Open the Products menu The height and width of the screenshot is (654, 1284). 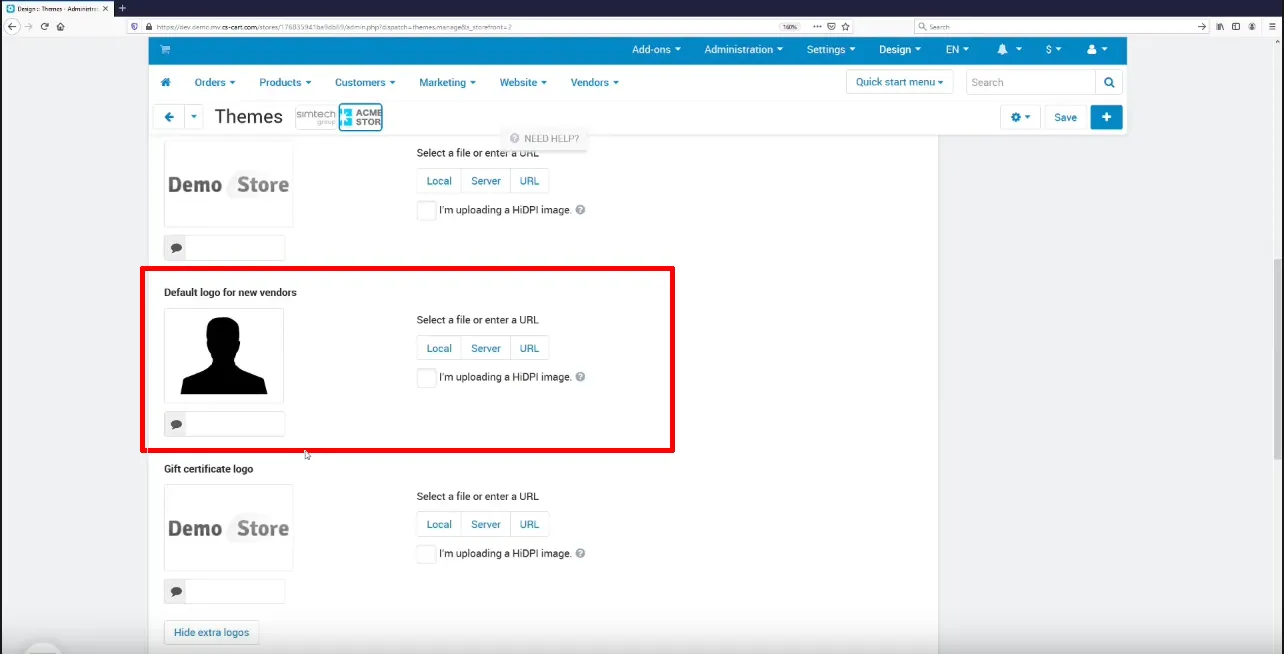(285, 83)
